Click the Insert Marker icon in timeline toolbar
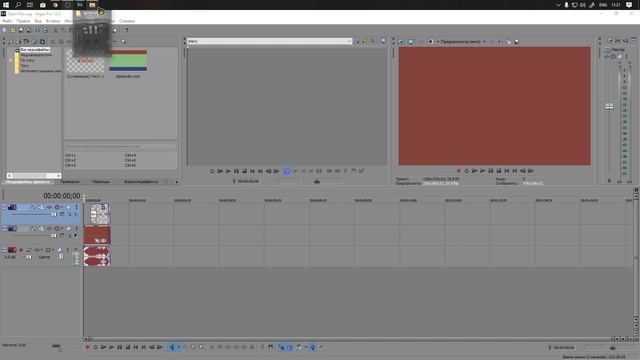The height and width of the screenshot is (360, 640). point(262,347)
